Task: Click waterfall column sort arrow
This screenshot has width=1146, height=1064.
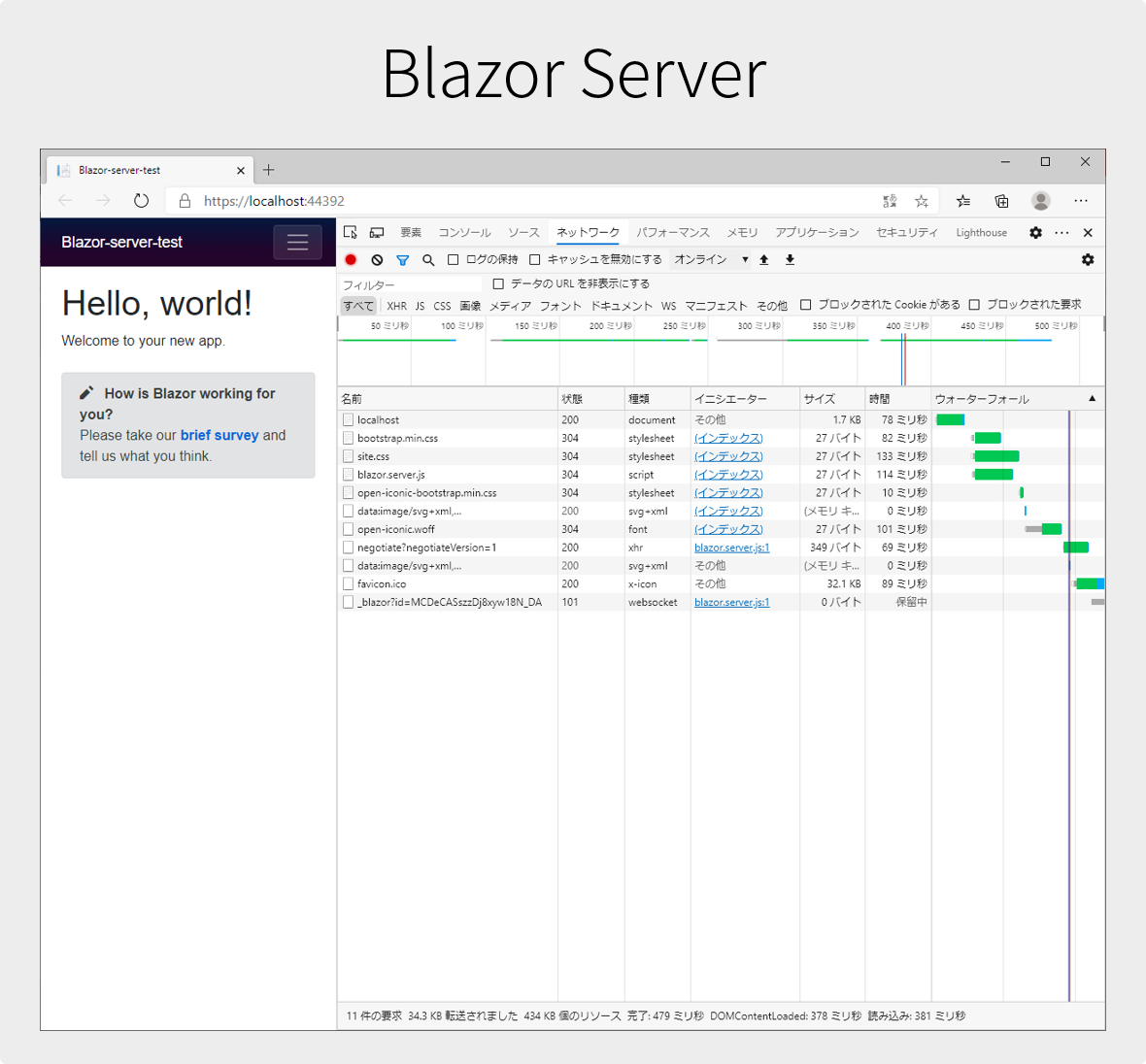Action: (x=1092, y=398)
